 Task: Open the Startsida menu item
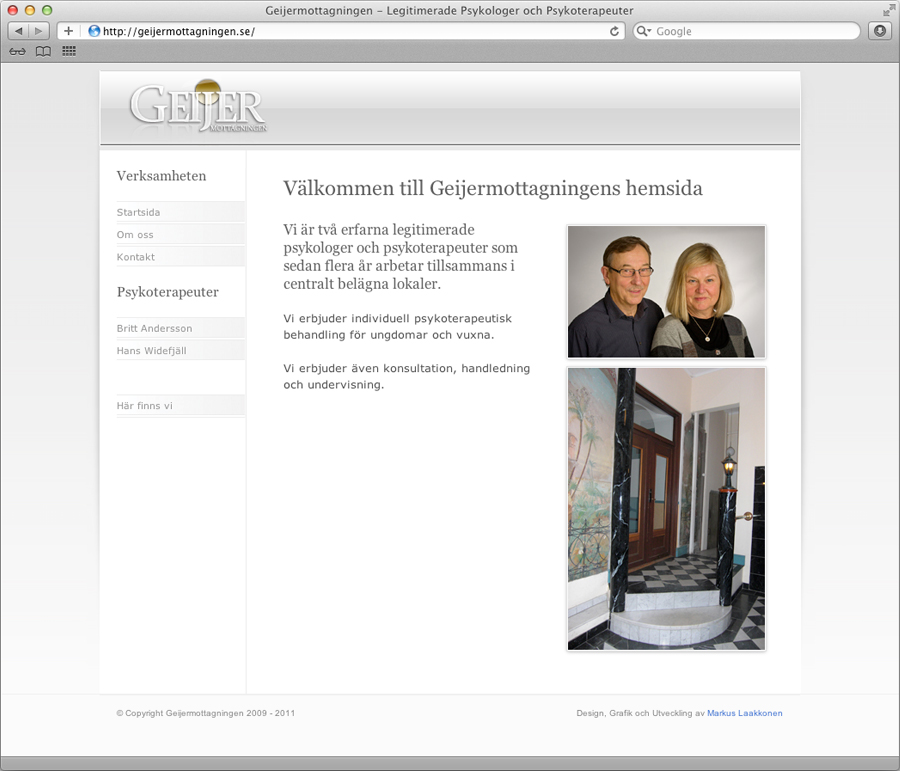point(181,212)
